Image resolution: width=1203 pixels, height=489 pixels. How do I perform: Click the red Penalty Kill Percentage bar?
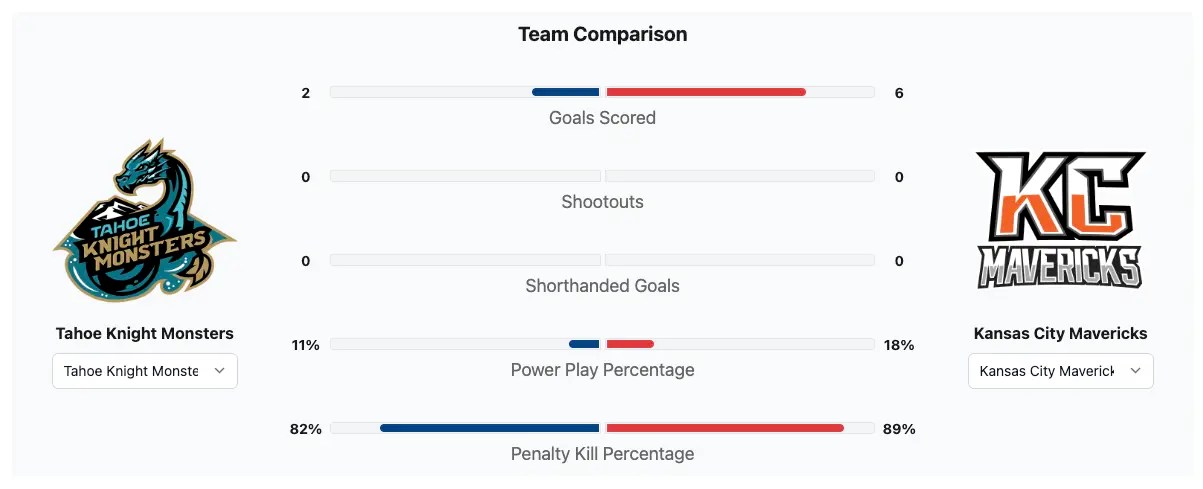click(x=725, y=428)
